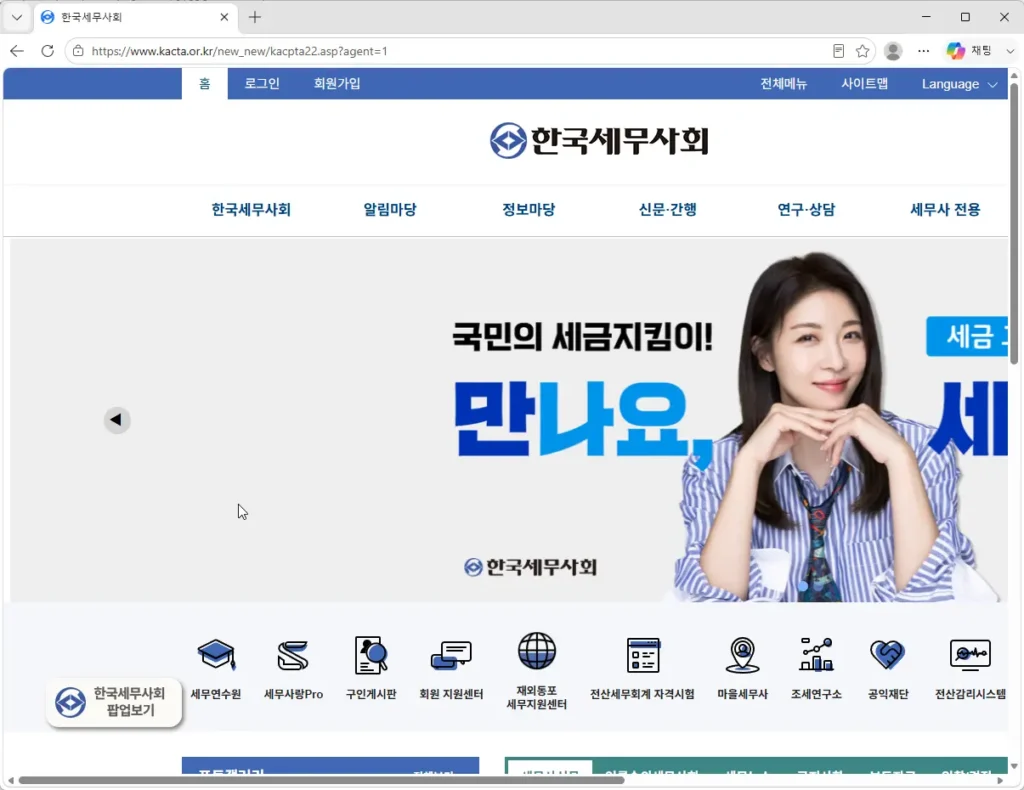The height and width of the screenshot is (790, 1024).
Task: Open a new browser tab
Action: [x=255, y=17]
